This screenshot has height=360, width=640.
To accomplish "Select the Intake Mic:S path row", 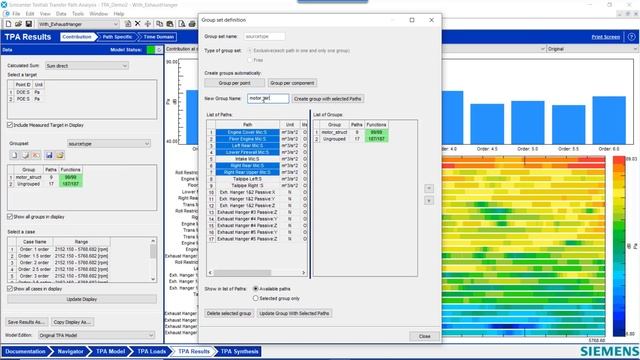I will 247,159.
